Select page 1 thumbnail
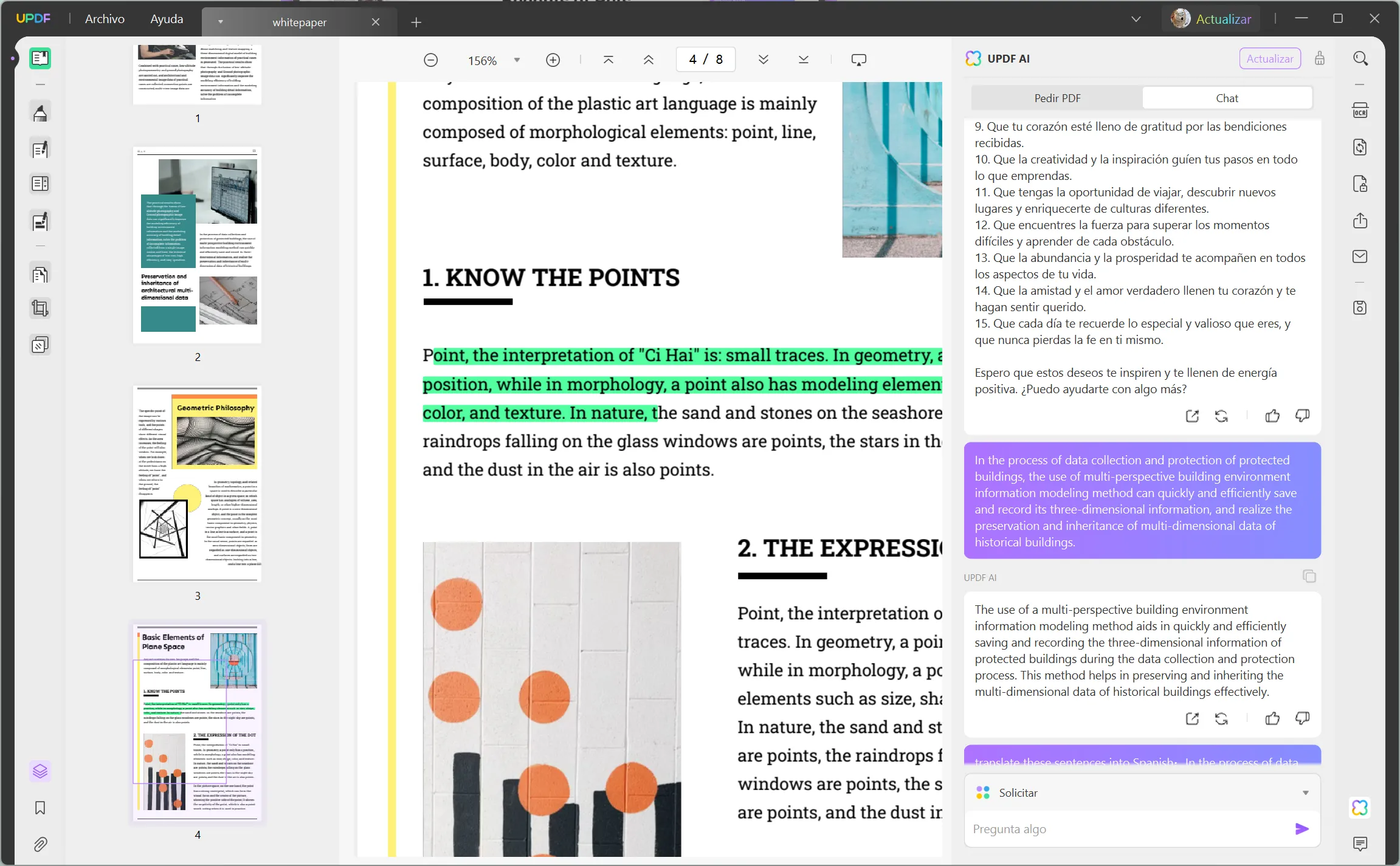This screenshot has width=1400, height=866. coord(198,74)
